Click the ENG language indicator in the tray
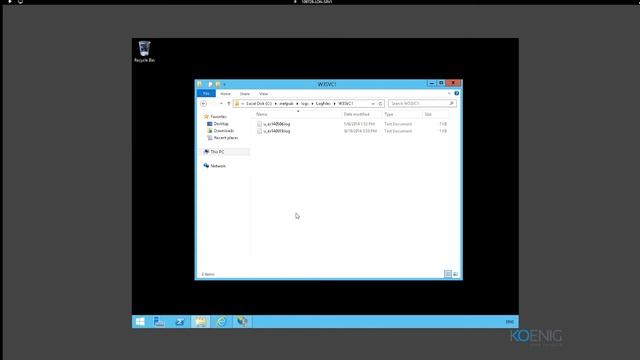640x360 pixels. click(x=509, y=322)
